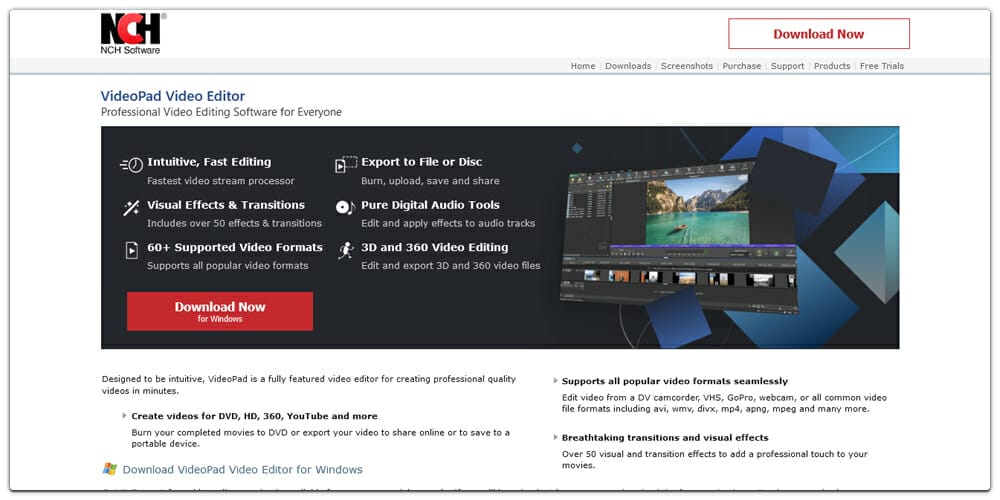Open the Purchase page

click(x=742, y=66)
